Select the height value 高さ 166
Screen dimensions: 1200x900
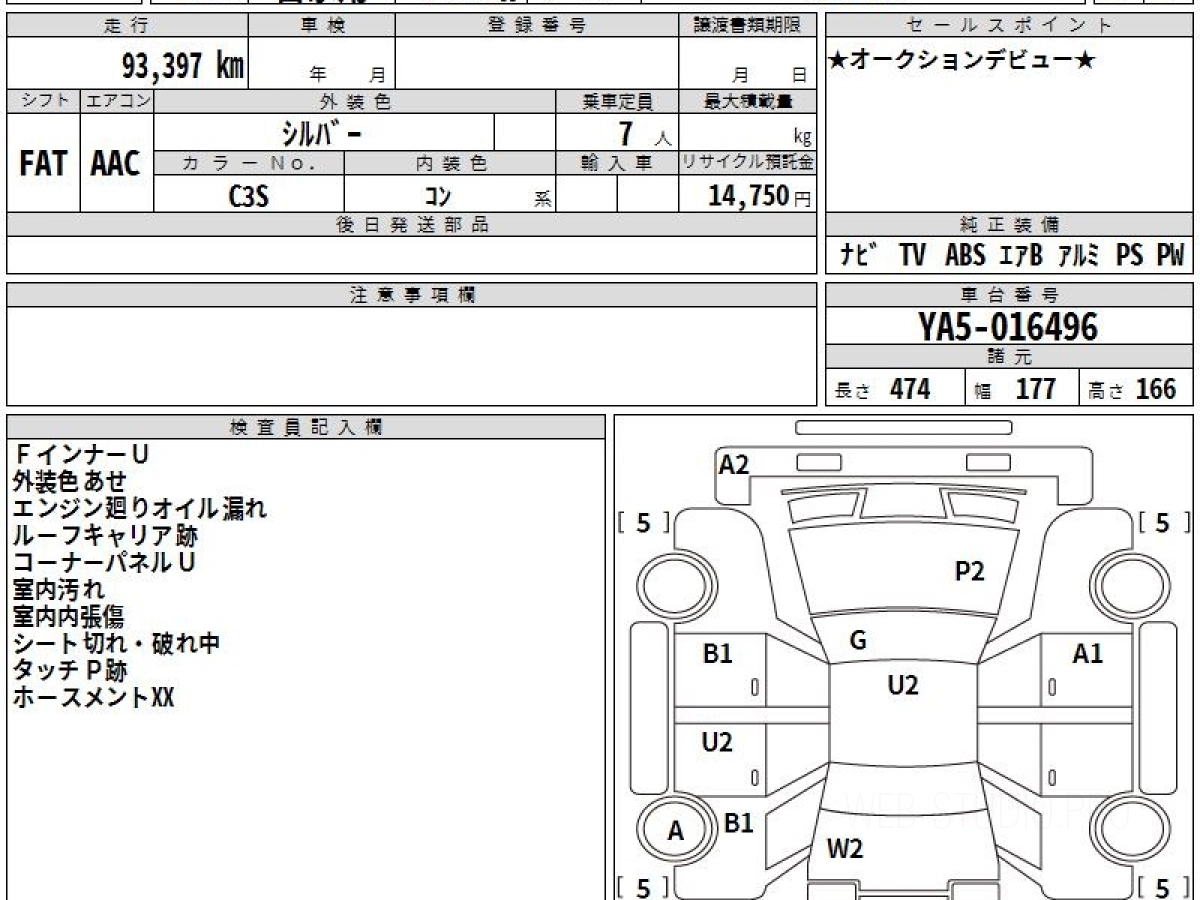(1133, 389)
